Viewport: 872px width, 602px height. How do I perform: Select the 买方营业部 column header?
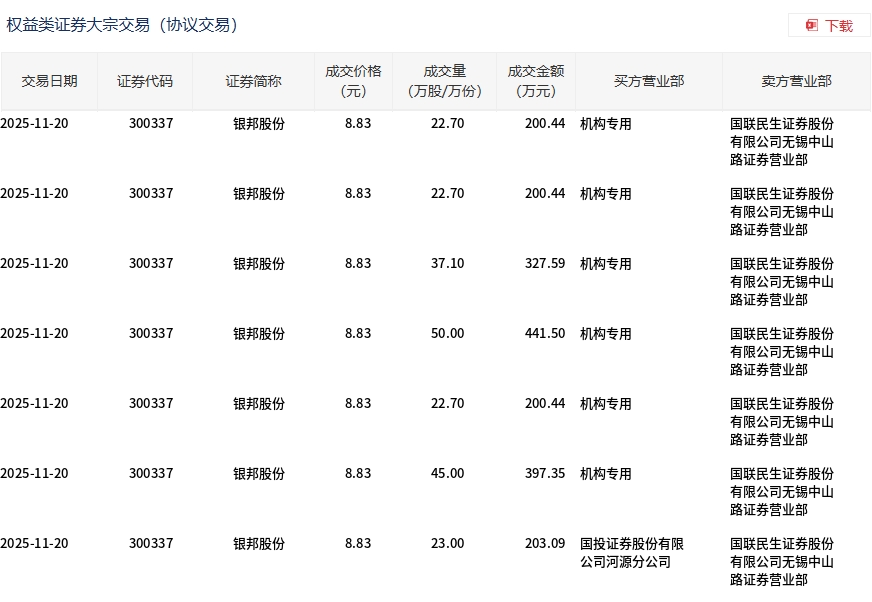point(649,82)
